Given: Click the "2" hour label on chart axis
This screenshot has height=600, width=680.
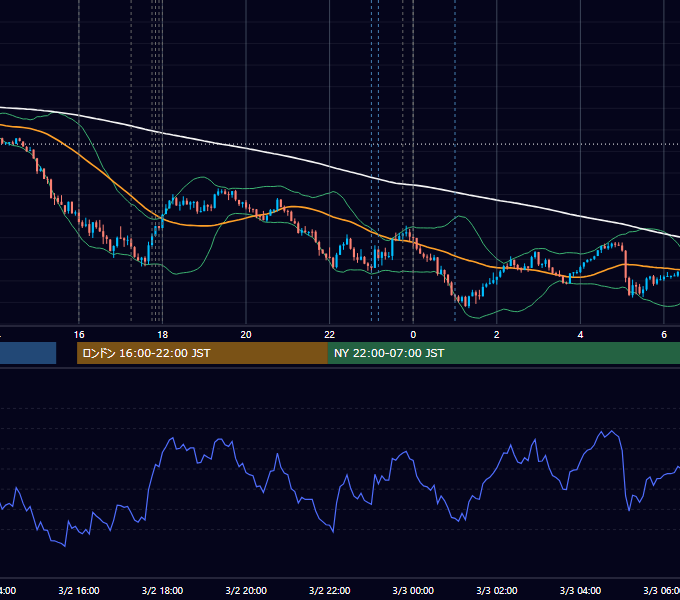Looking at the screenshot, I should [497, 335].
